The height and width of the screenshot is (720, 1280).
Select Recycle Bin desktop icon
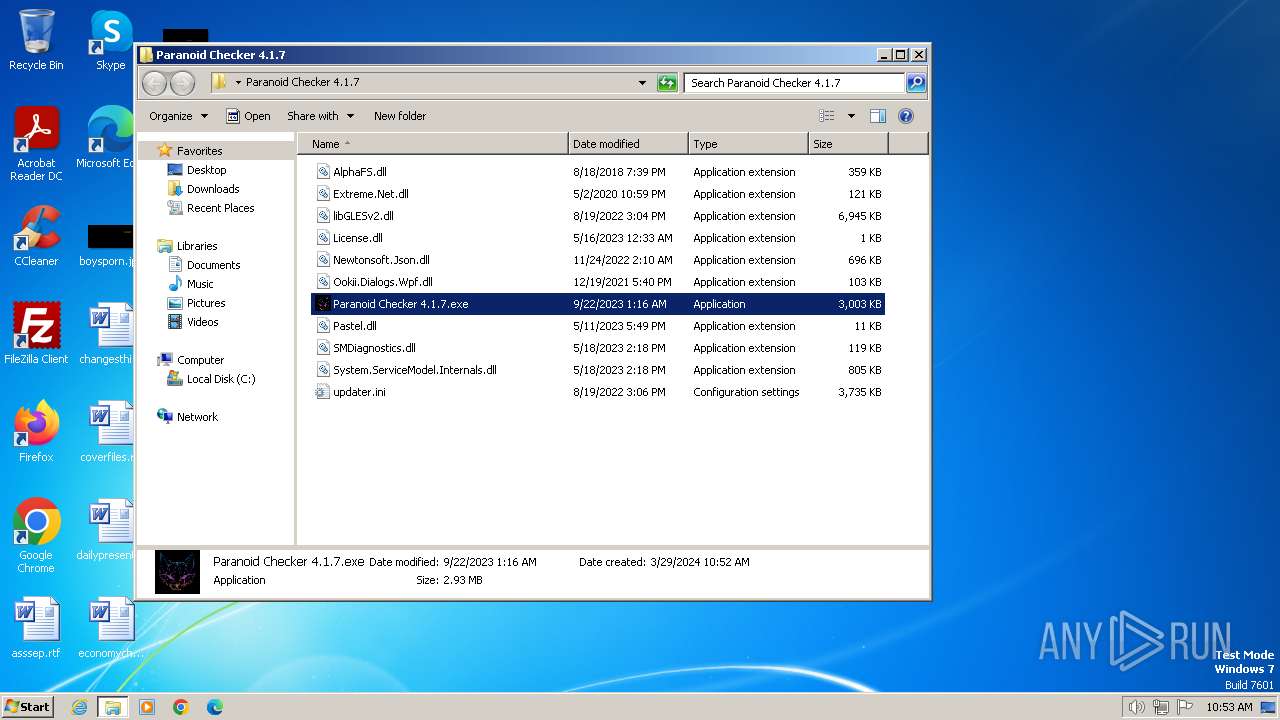36,40
